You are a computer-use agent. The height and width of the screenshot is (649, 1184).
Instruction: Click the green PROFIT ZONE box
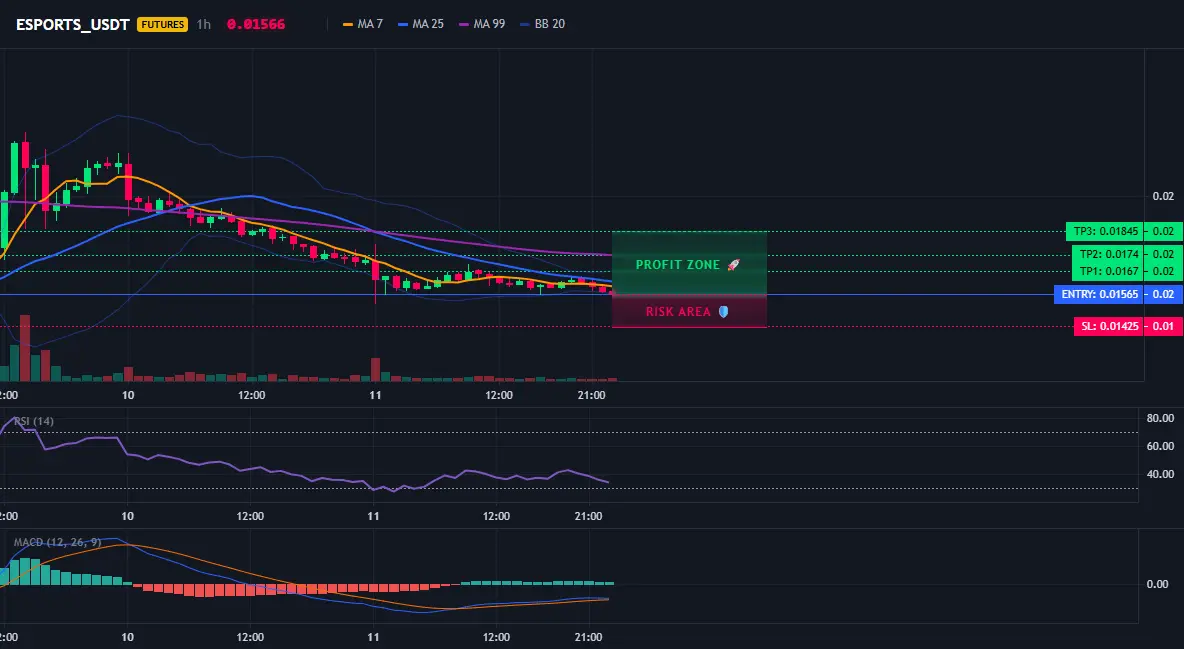coord(689,263)
